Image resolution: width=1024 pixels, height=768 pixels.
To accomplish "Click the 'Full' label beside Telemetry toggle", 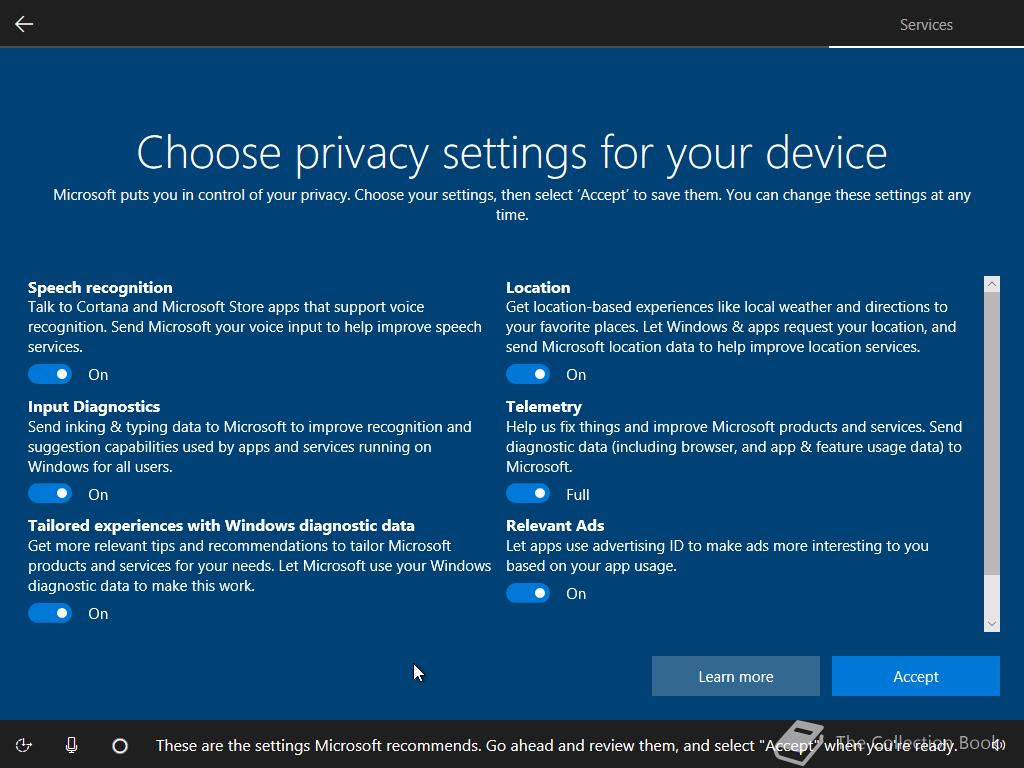I will pyautogui.click(x=577, y=494).
